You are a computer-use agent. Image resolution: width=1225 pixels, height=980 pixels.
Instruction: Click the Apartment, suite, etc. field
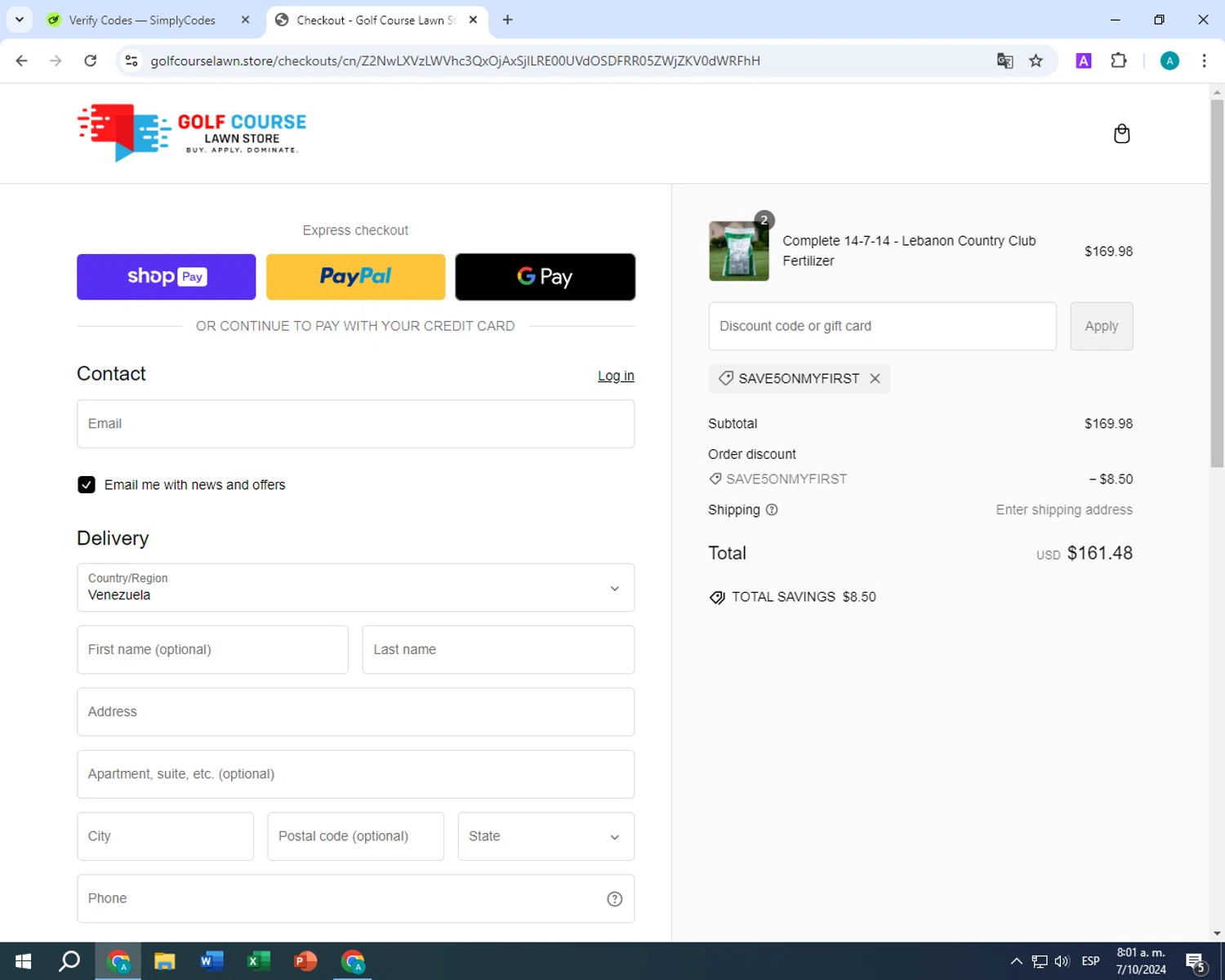[x=355, y=774]
